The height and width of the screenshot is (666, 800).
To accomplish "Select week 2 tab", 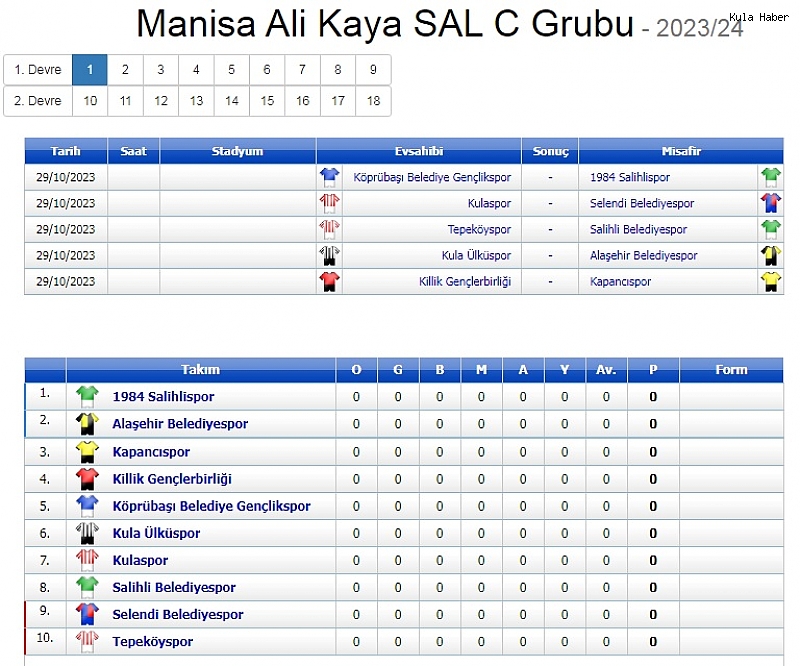I will [x=126, y=70].
